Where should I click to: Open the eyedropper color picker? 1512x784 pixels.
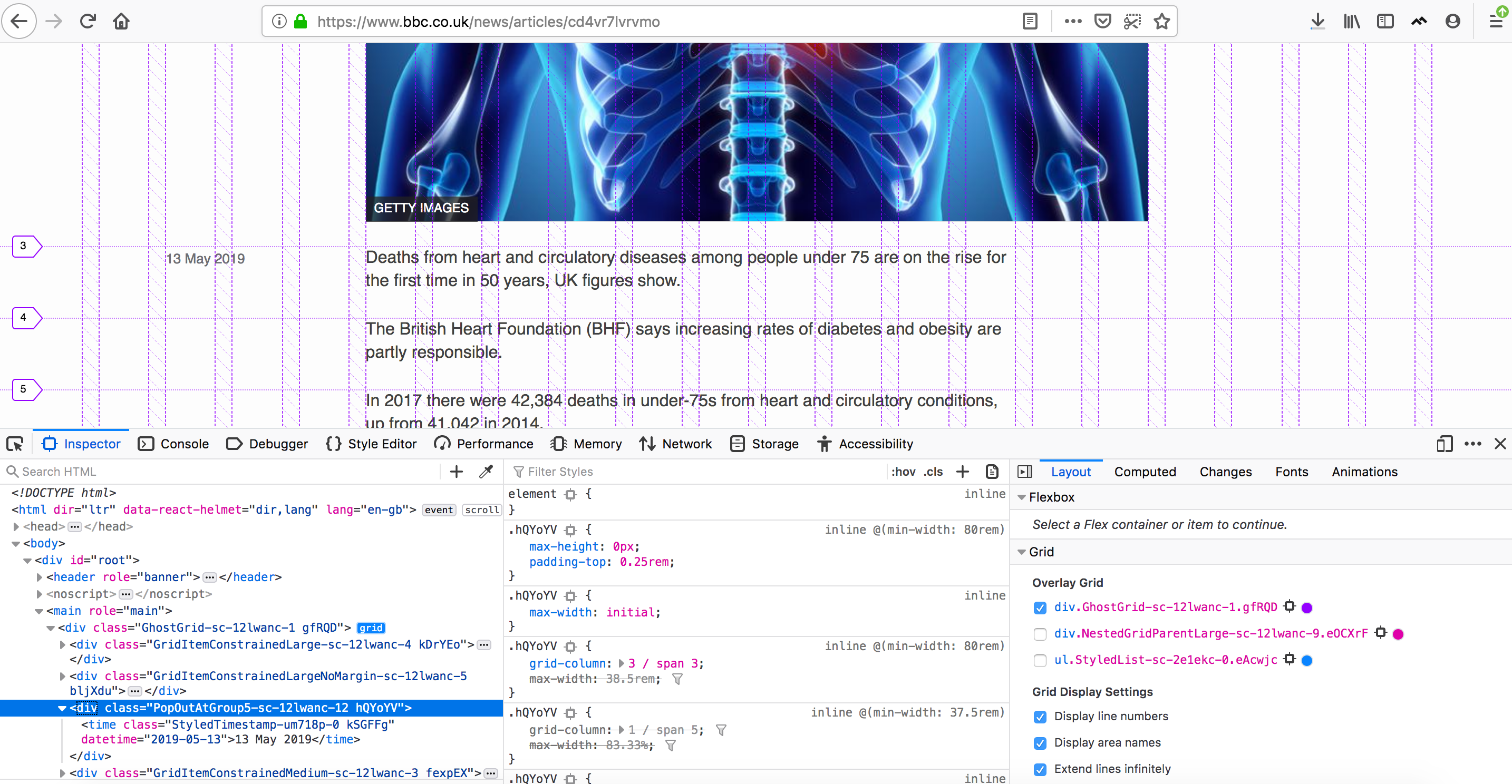pyautogui.click(x=486, y=472)
